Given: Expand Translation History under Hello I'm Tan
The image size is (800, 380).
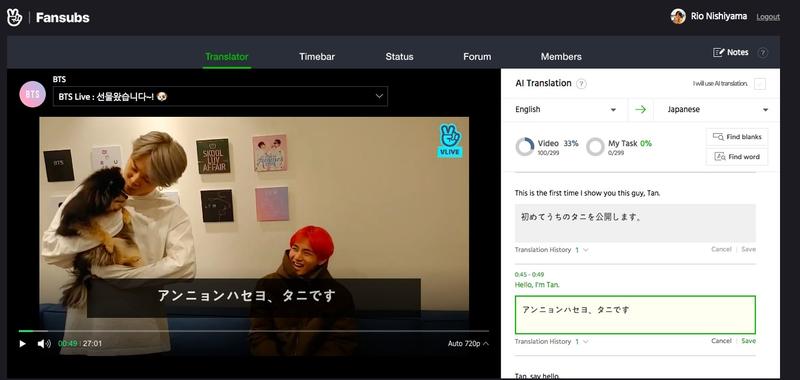Looking at the screenshot, I should tap(552, 342).
